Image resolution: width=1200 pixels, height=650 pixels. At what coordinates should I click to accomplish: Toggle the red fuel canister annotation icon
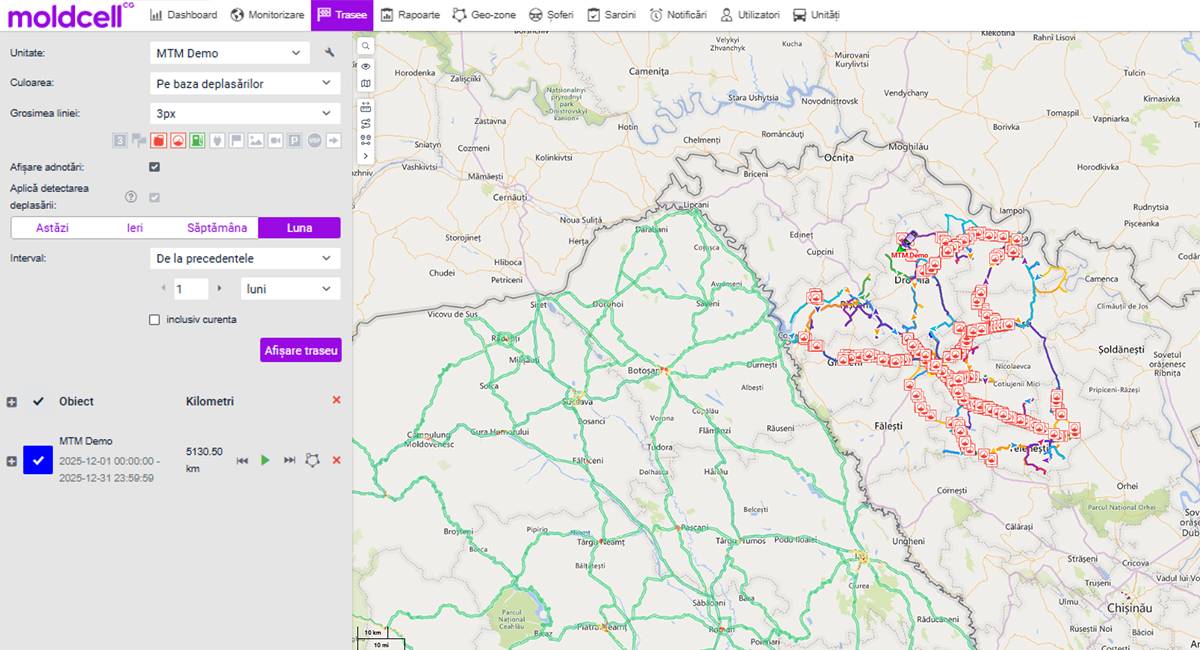tap(158, 141)
